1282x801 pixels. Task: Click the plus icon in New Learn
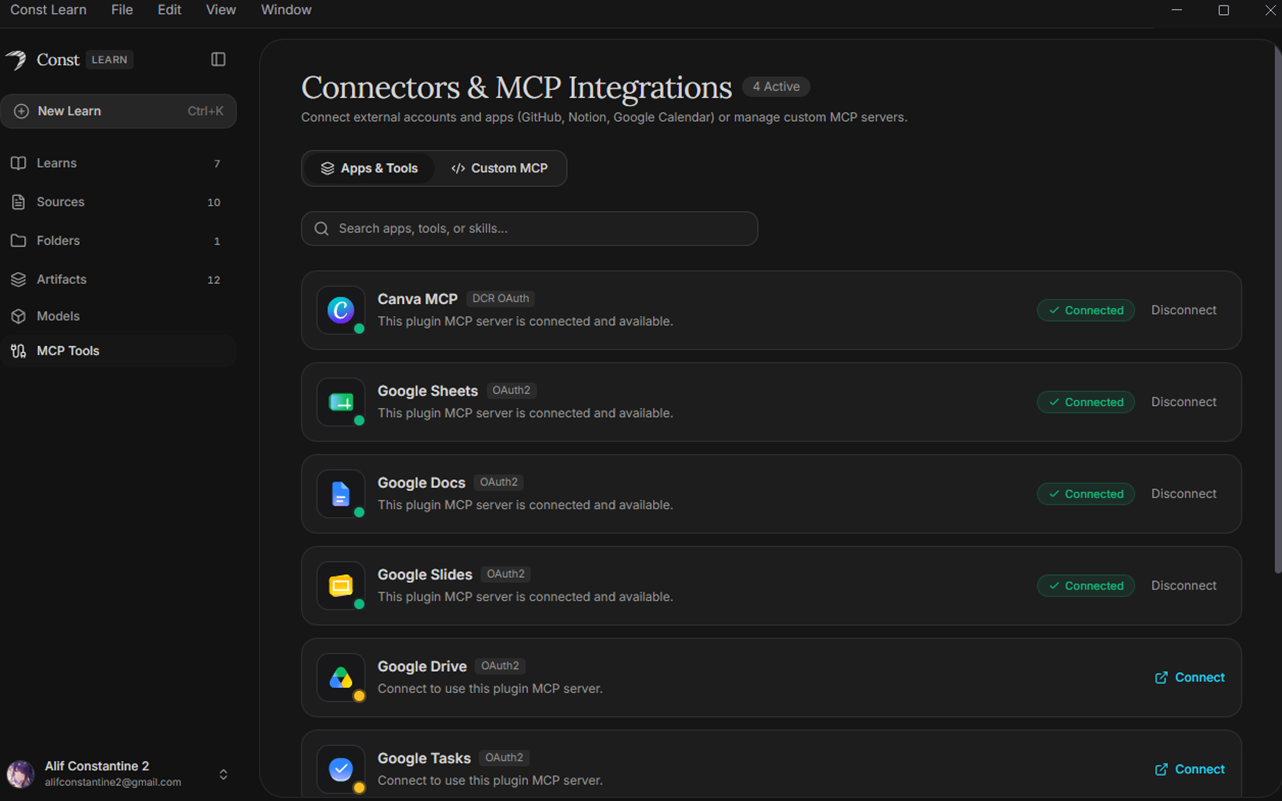pos(21,111)
